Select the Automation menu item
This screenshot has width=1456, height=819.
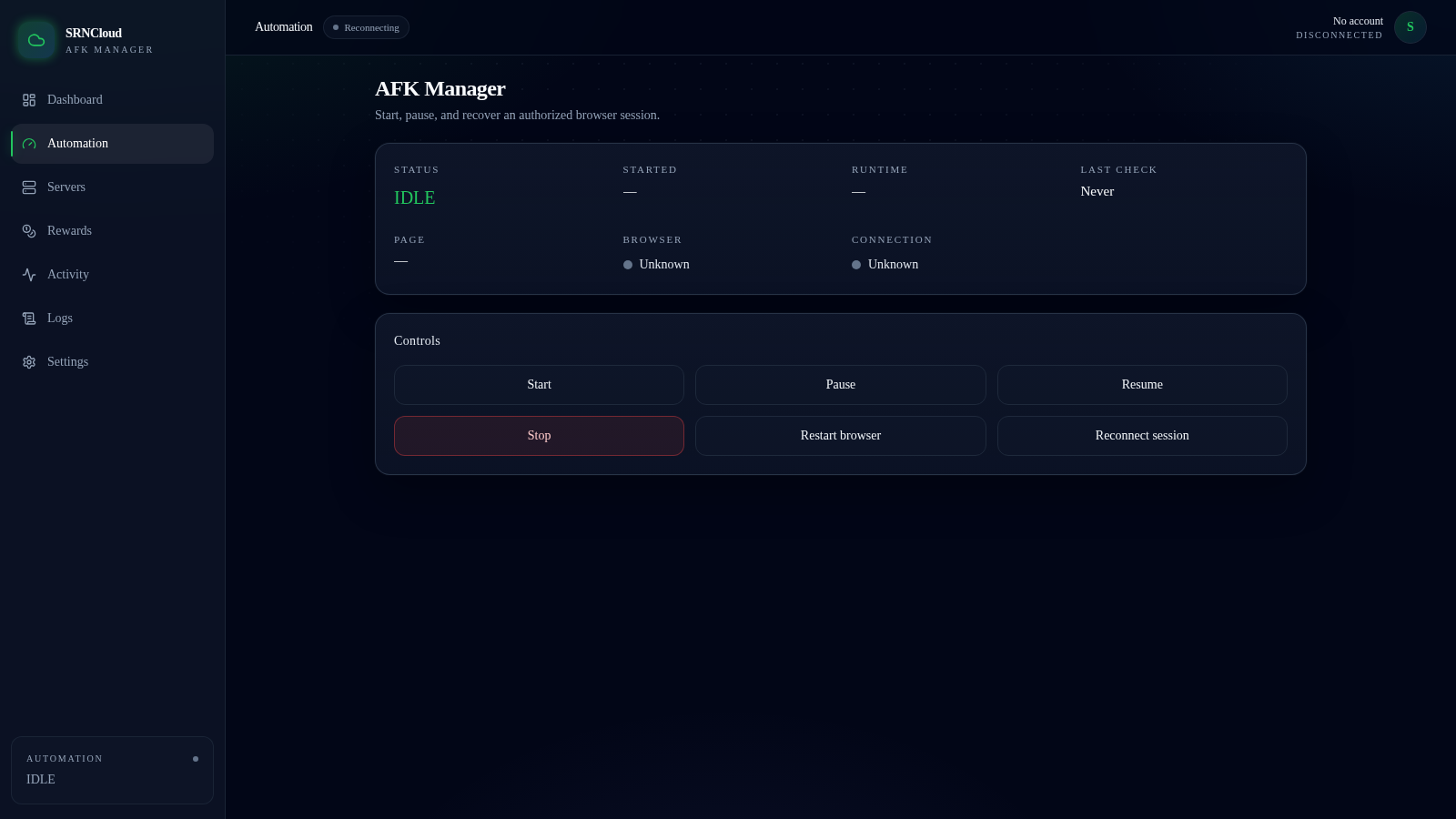[x=113, y=144]
